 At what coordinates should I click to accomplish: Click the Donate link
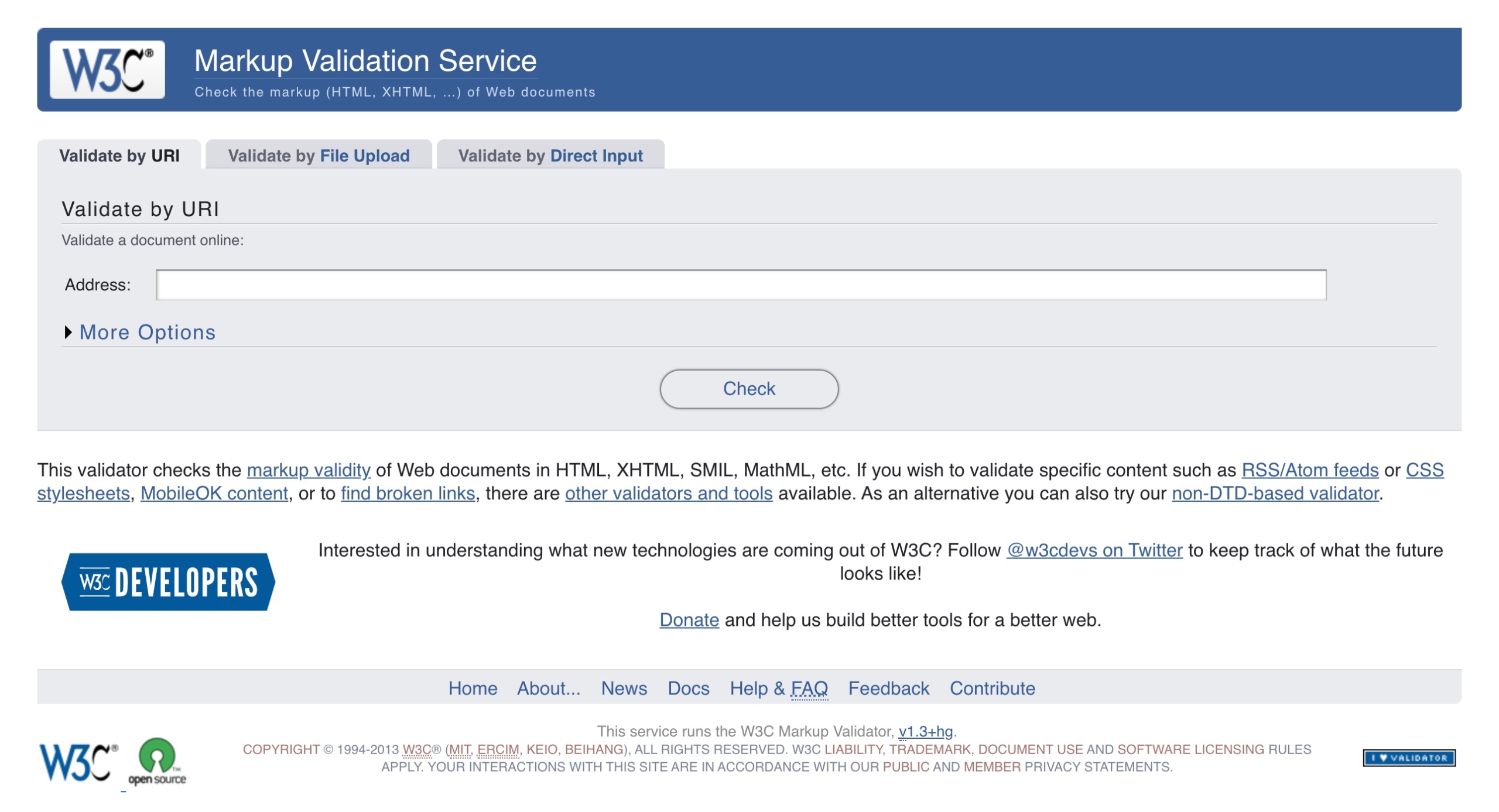[x=689, y=620]
